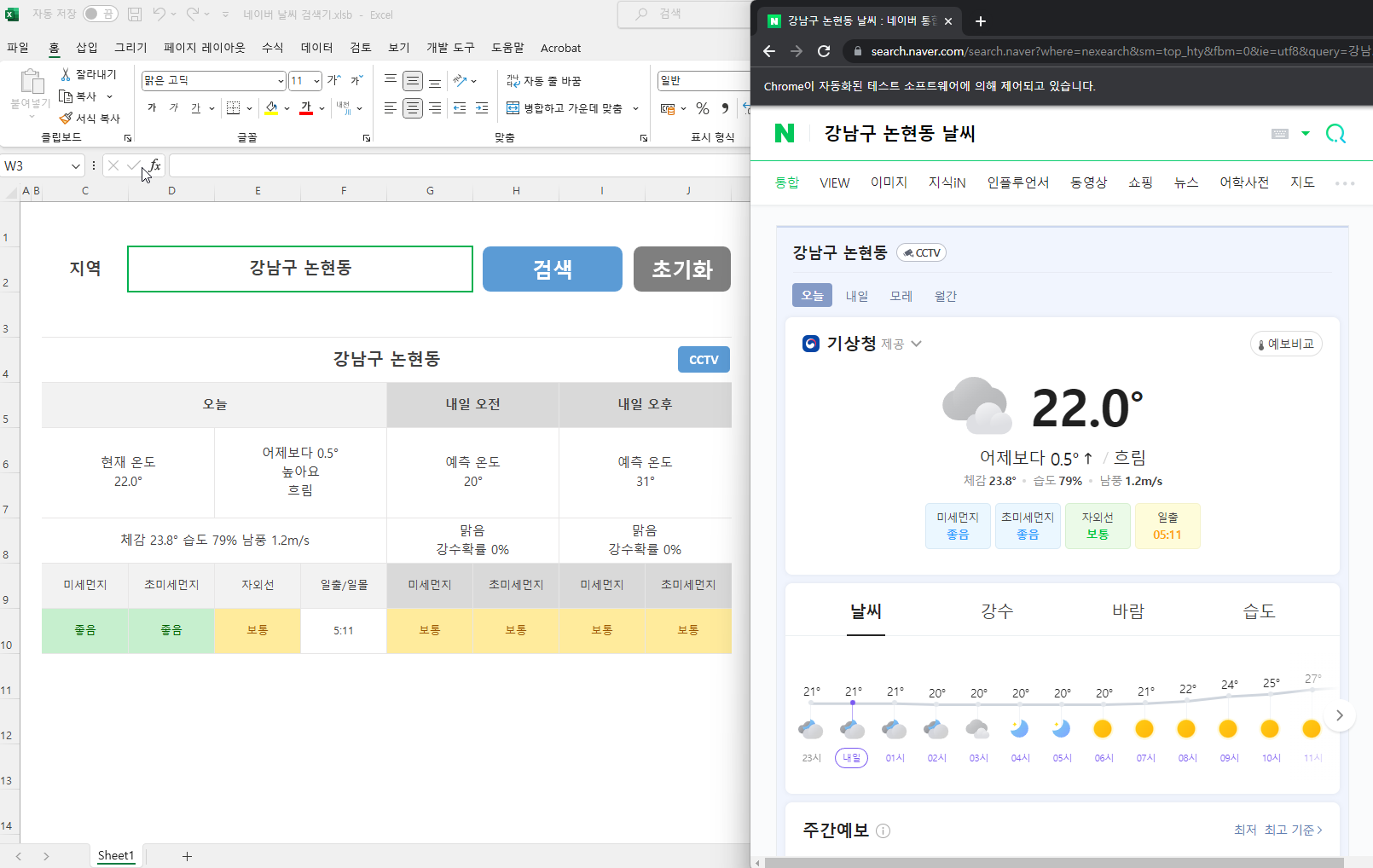Decrease font size with the smaller 가 icon
The height and width of the screenshot is (868, 1373).
tap(356, 80)
